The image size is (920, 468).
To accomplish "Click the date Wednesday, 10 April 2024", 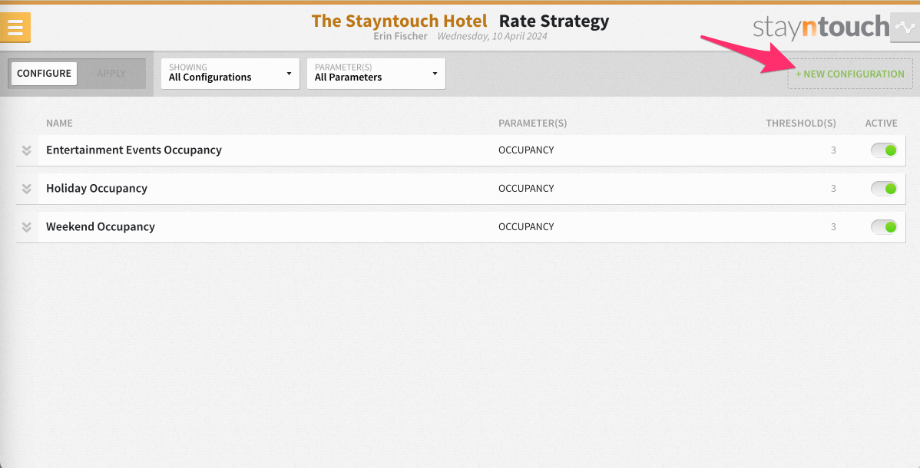I will tap(492, 36).
